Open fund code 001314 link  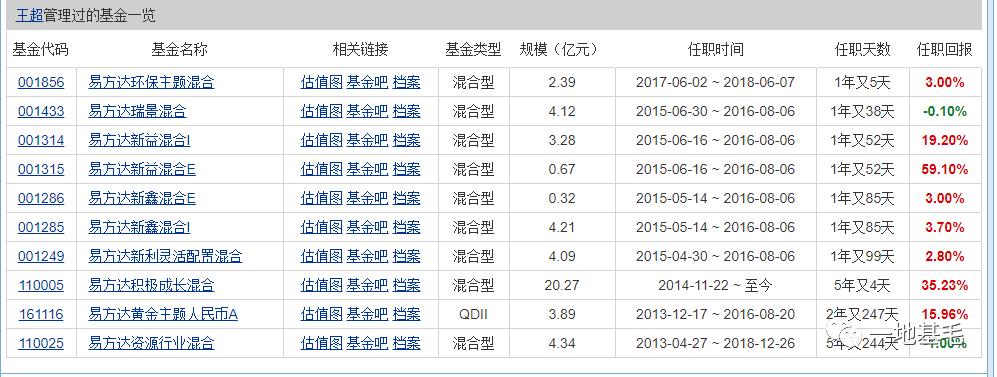tap(41, 141)
